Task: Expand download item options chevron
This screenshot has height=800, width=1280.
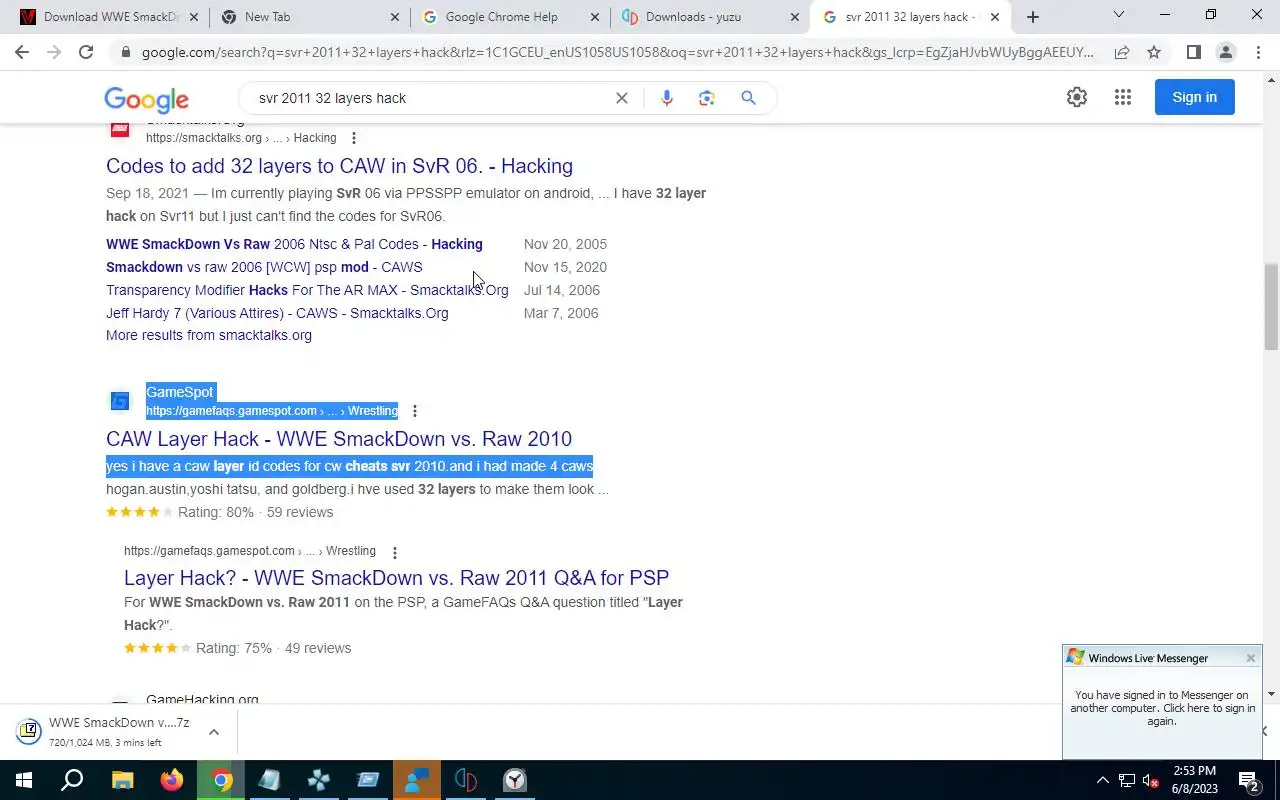Action: coord(213,732)
